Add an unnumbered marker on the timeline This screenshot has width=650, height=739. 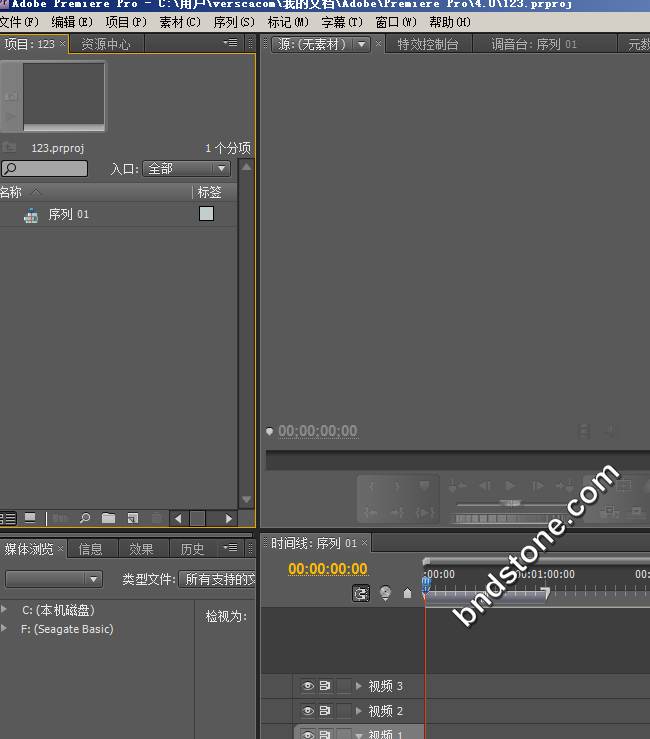point(407,593)
